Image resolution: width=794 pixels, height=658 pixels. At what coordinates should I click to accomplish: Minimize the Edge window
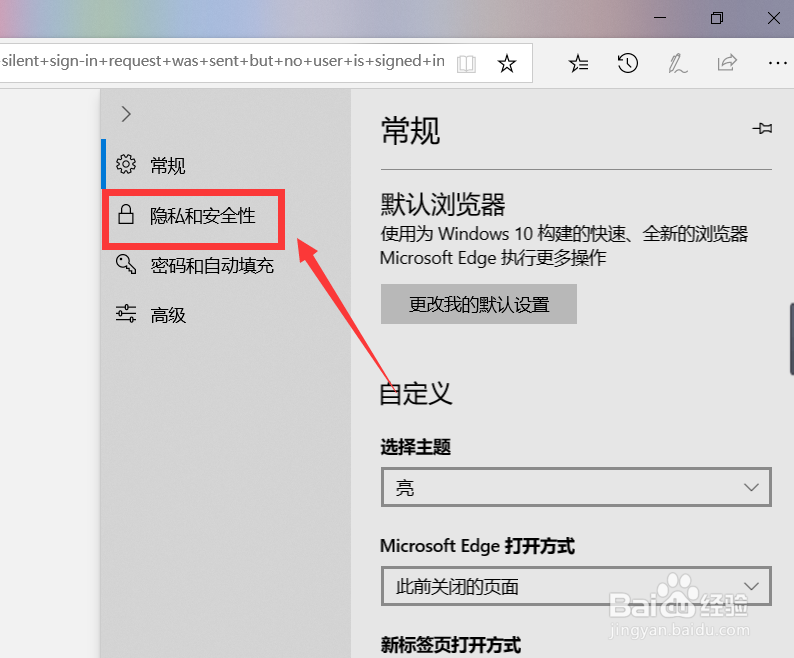pos(660,18)
